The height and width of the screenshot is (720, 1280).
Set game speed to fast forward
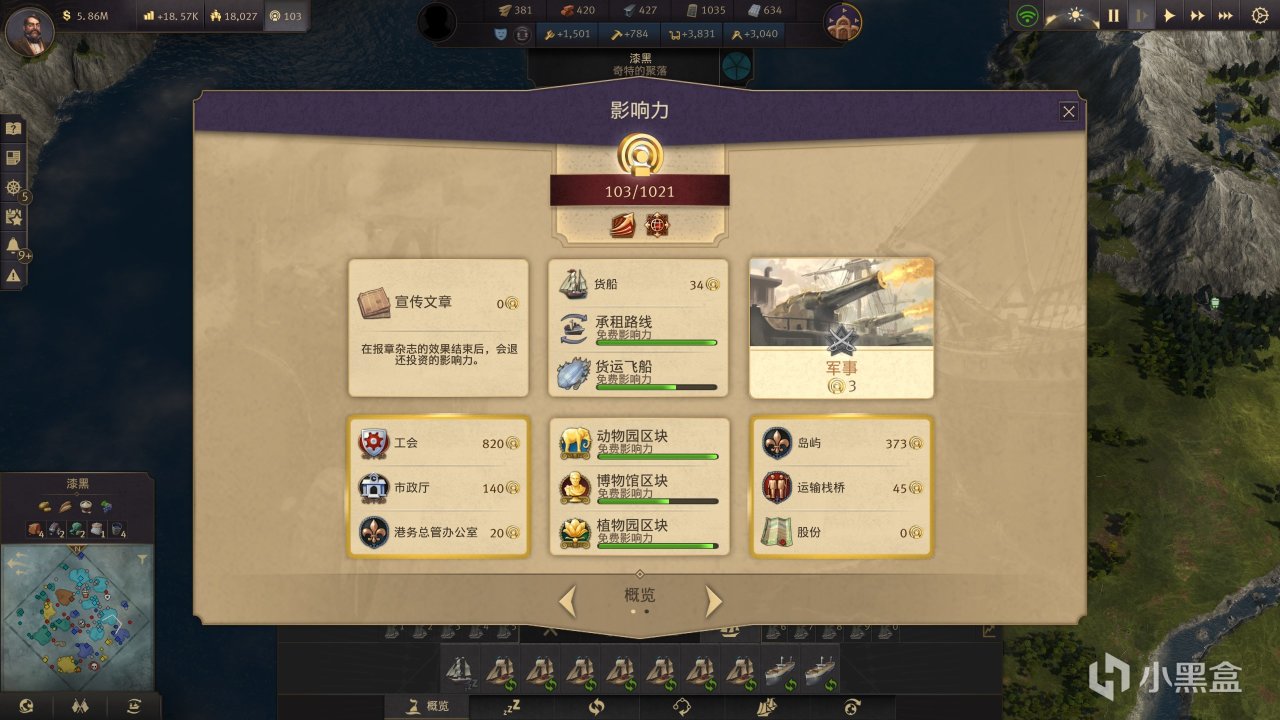[1197, 16]
